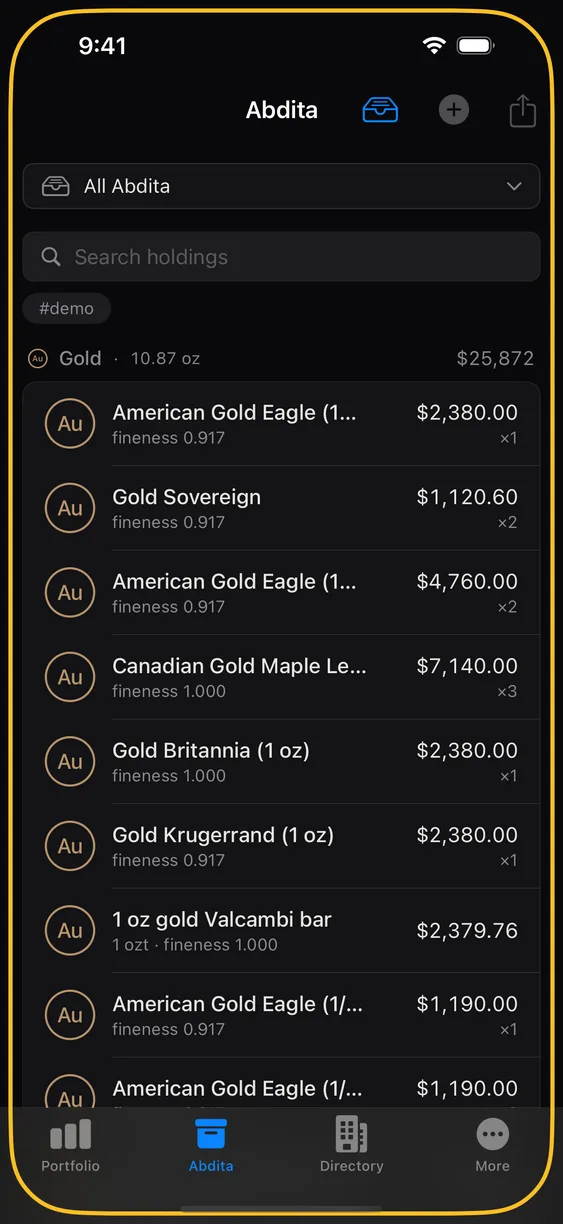The height and width of the screenshot is (1224, 563).
Task: Expand the All Abdita dropdown chevron
Action: pos(514,186)
